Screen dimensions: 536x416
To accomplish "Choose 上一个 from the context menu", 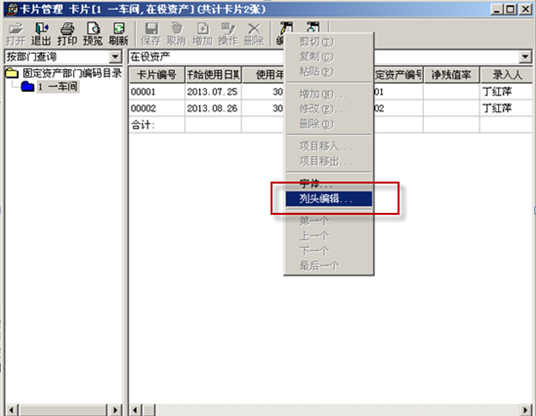I will pos(329,236).
